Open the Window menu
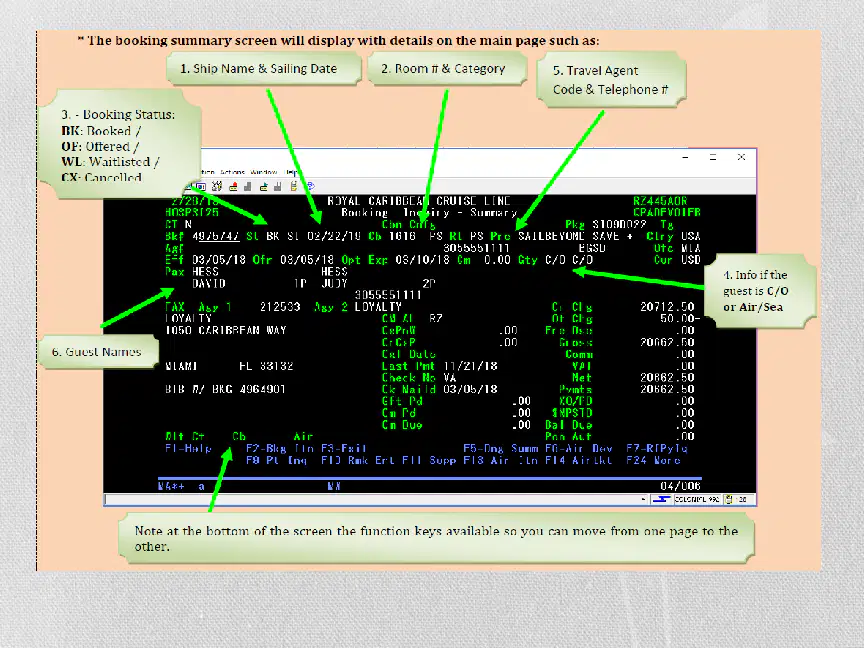Image resolution: width=864 pixels, height=648 pixels. 263,172
